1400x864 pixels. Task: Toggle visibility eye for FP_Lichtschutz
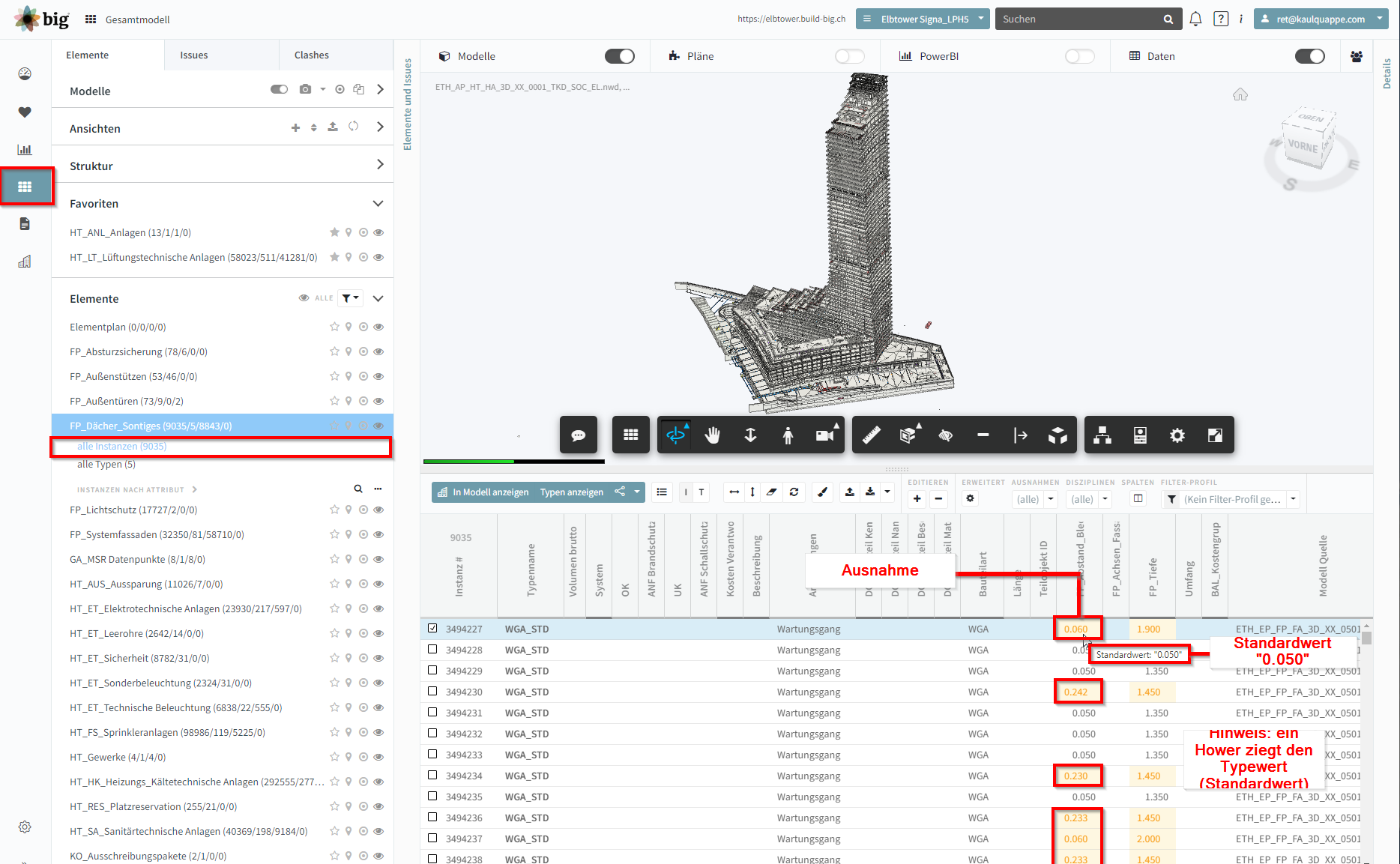378,510
